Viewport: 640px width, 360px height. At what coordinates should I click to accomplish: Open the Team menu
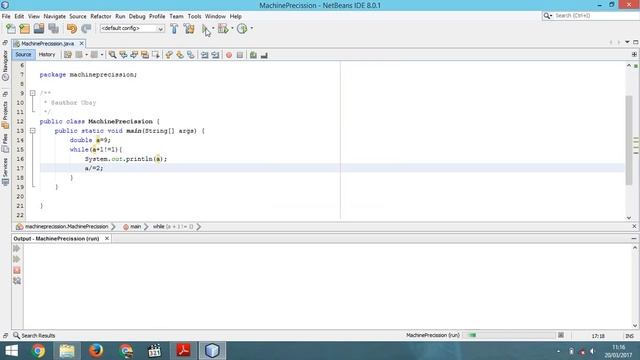pyautogui.click(x=176, y=16)
